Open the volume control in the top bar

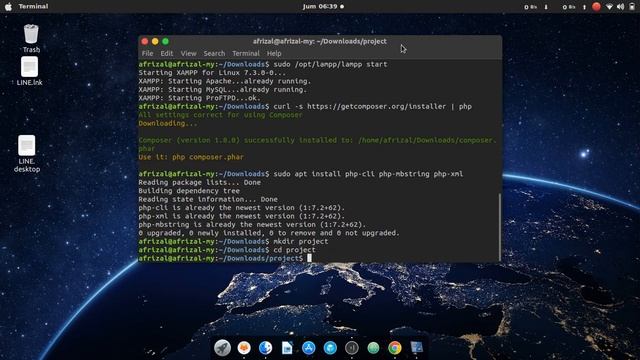click(620, 7)
